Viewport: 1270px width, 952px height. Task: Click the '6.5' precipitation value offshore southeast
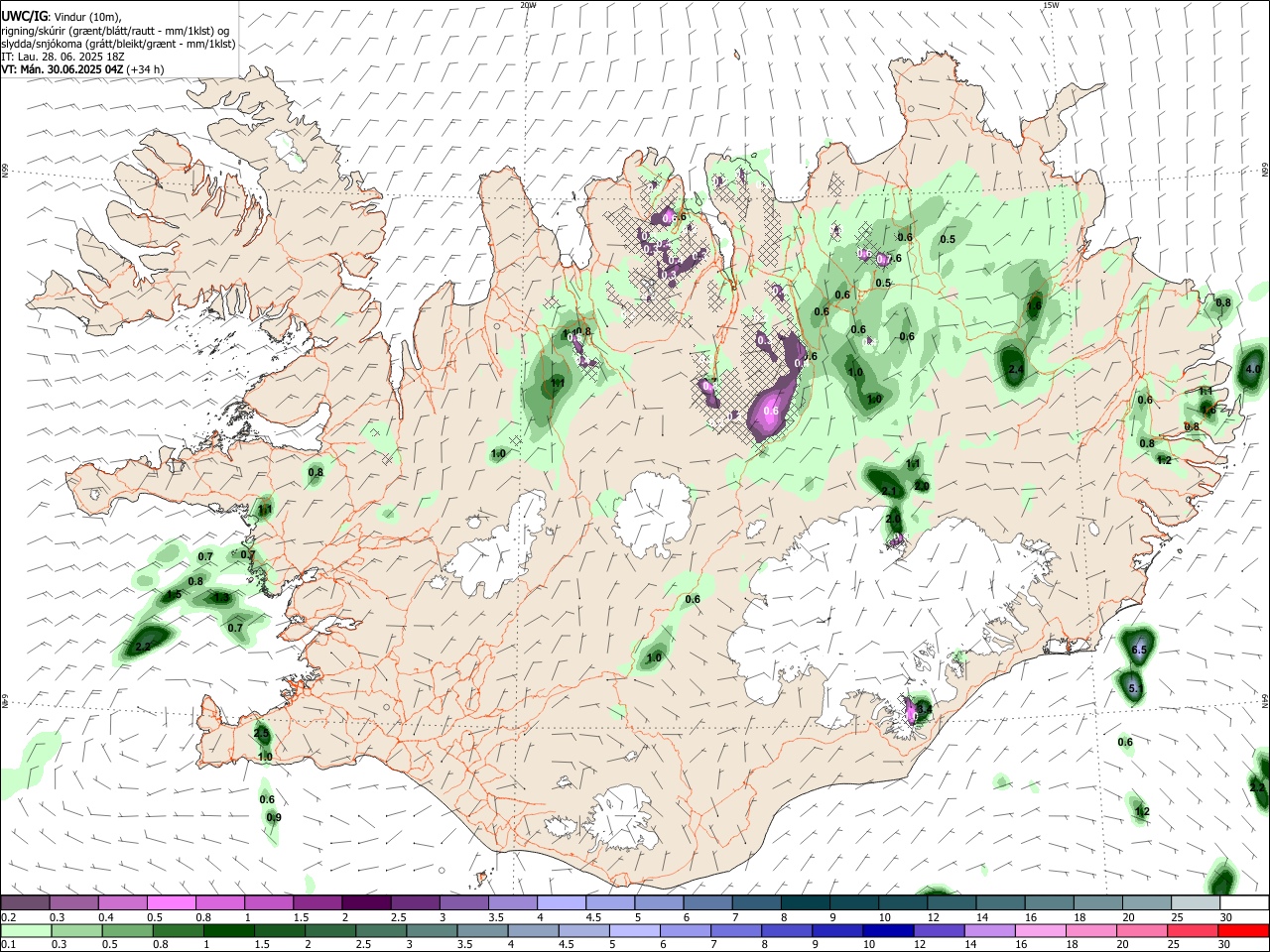1139,651
